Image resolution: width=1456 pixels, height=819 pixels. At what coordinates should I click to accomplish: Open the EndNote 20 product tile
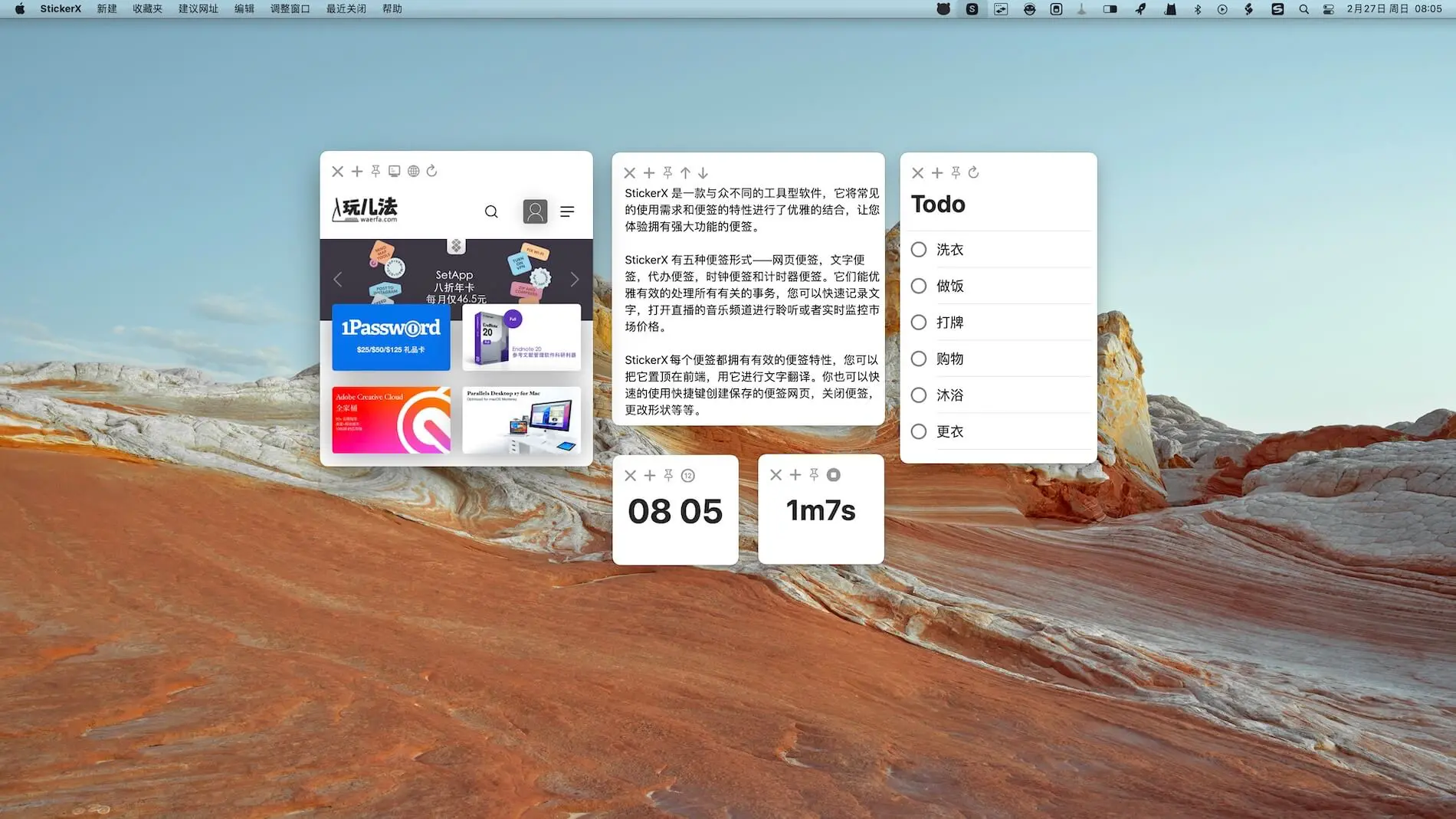(x=522, y=337)
